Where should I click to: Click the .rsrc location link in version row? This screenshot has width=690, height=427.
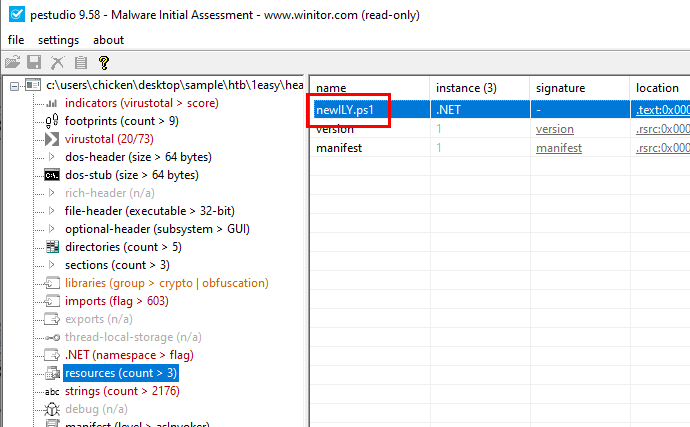coord(663,129)
